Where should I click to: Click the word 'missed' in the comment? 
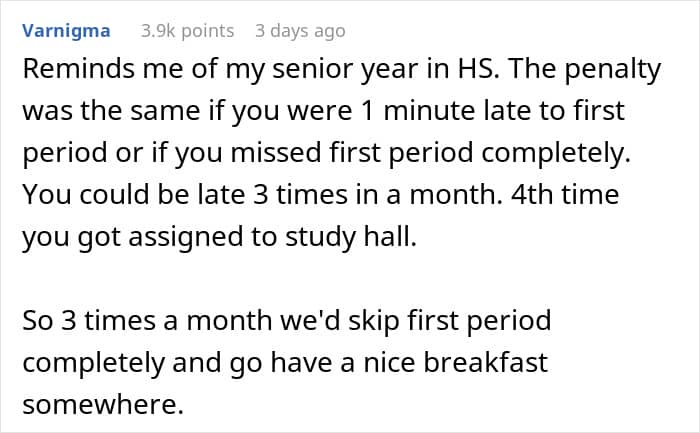point(275,153)
